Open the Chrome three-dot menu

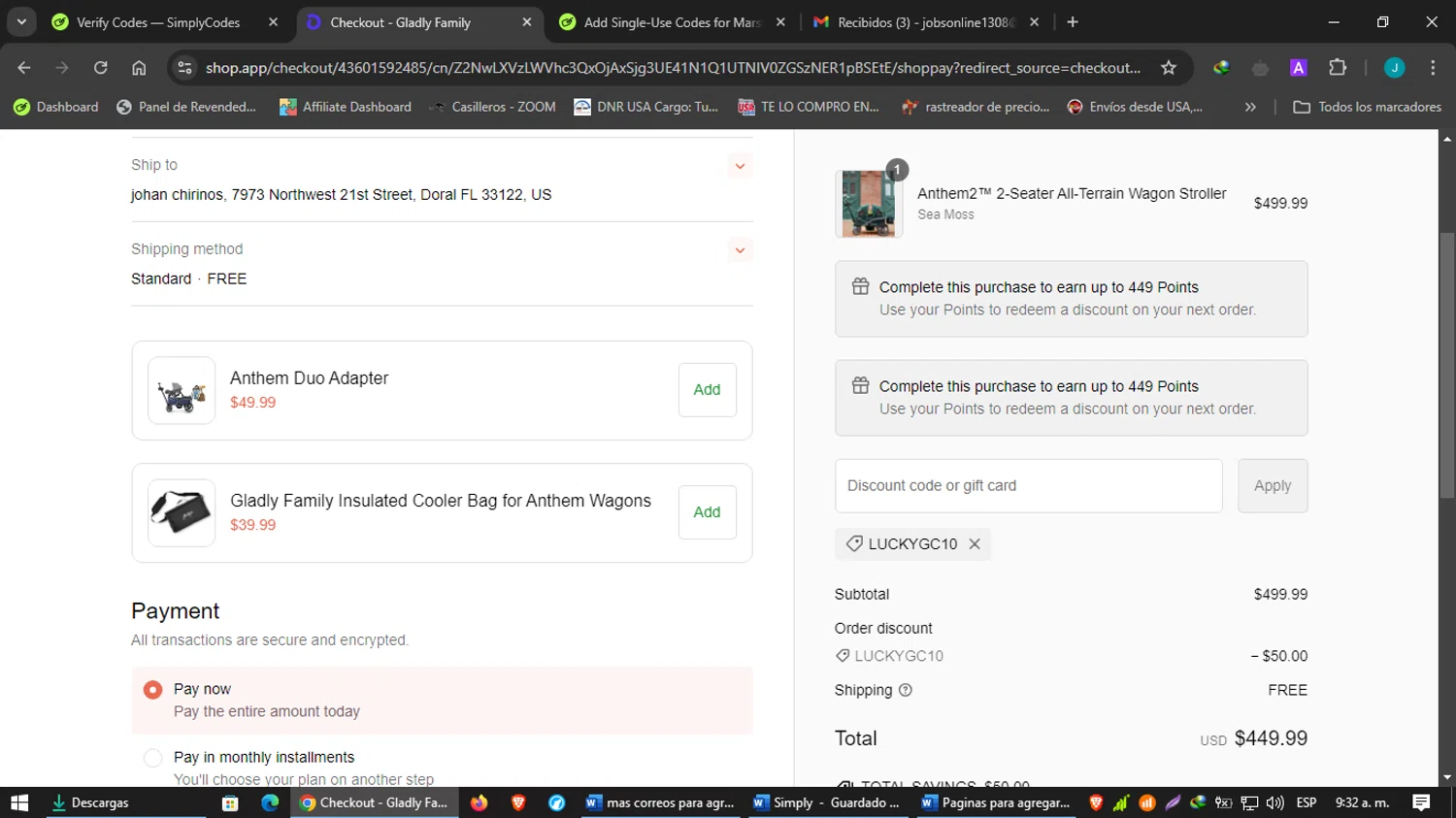(x=1433, y=68)
